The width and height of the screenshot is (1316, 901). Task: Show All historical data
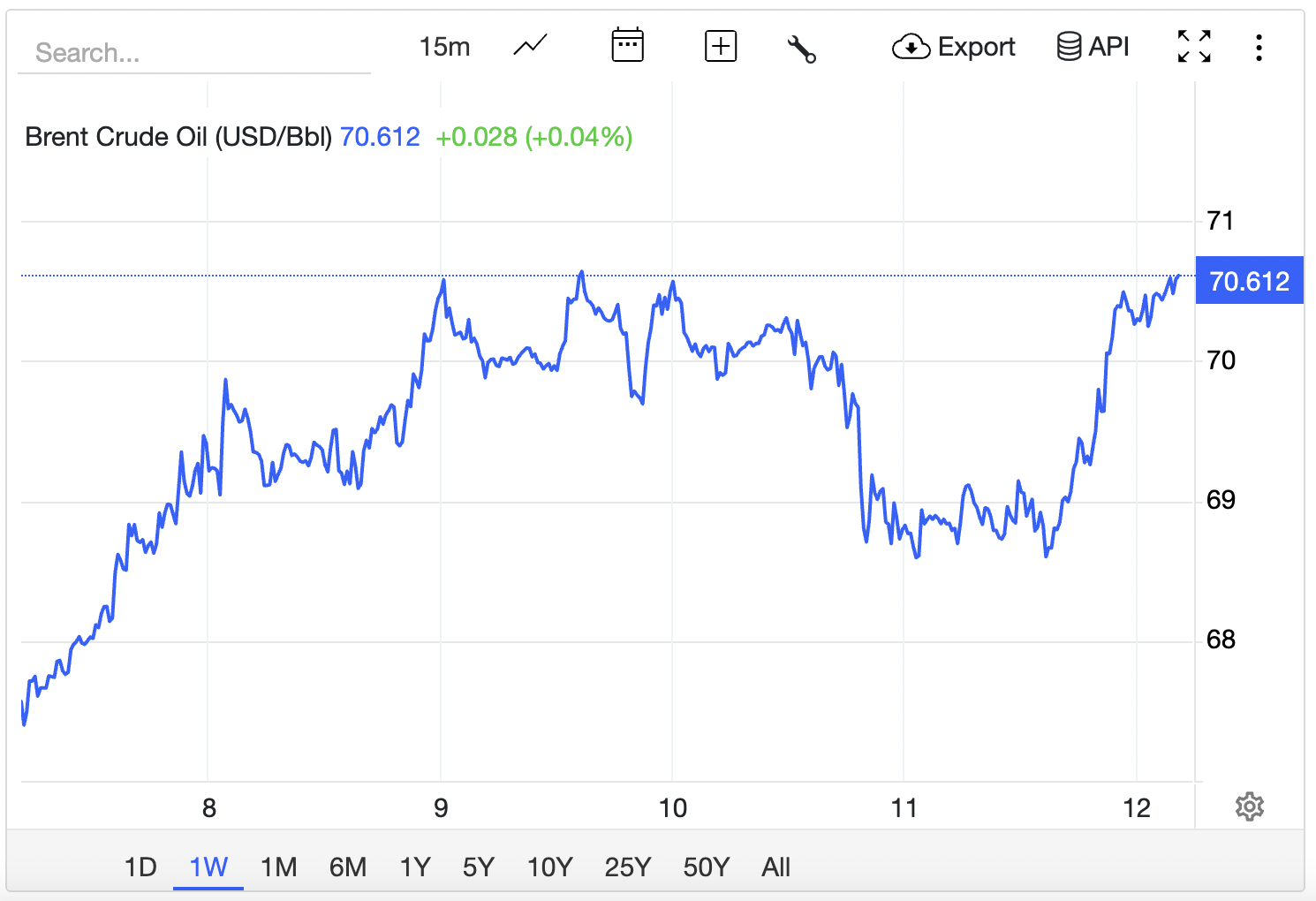[x=775, y=867]
